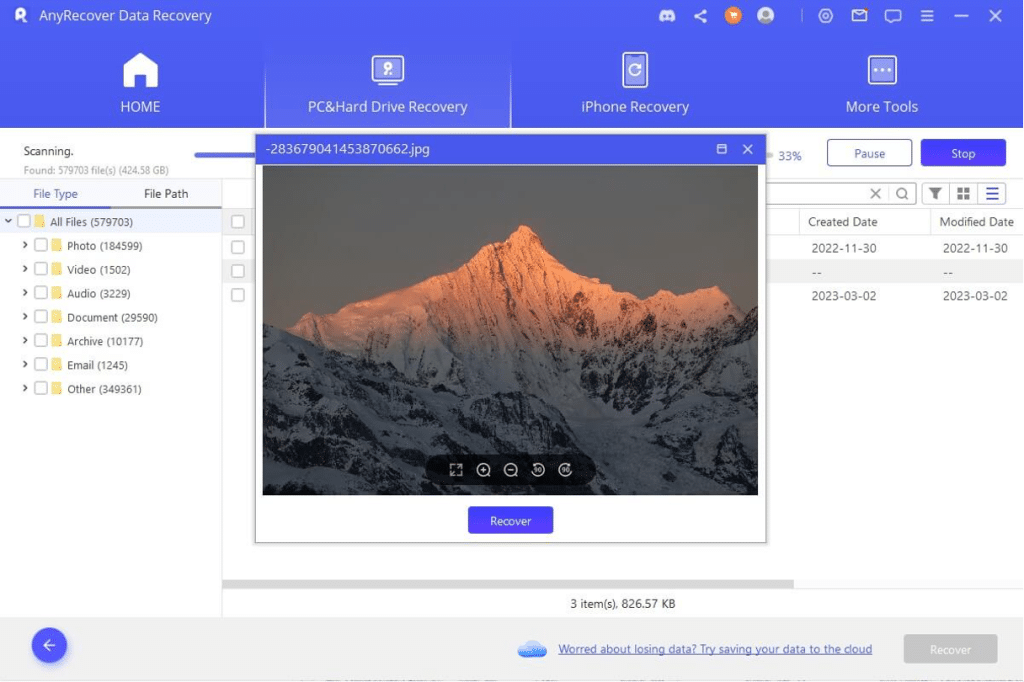The width and height of the screenshot is (1024, 682).
Task: Open the filter options for scan results
Action: point(937,193)
